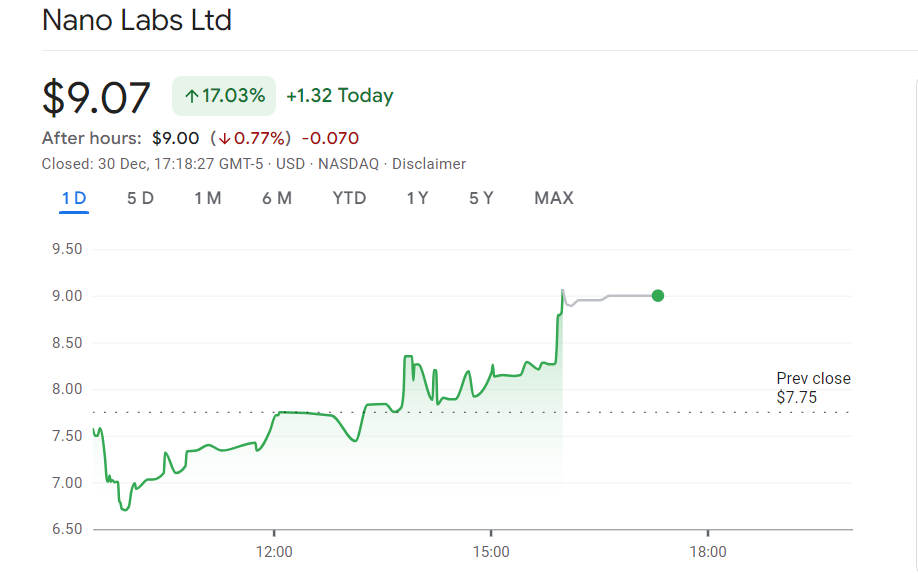The image size is (918, 573).
Task: Switch to the YTD tab
Action: (349, 198)
